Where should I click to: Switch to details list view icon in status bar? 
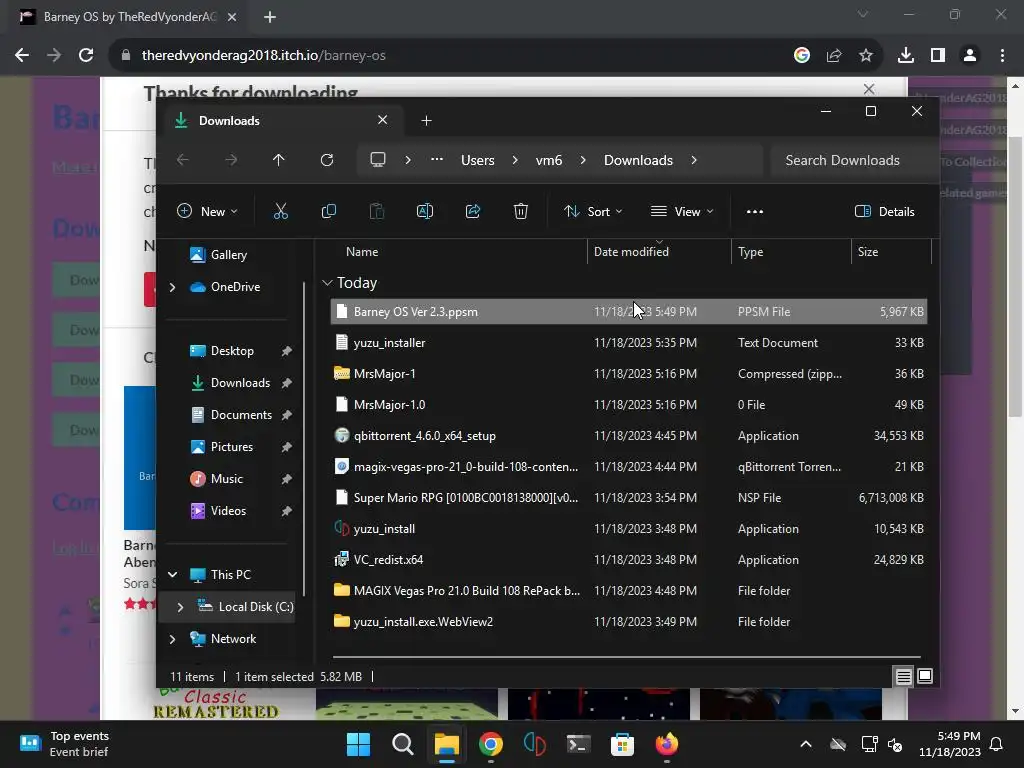[x=903, y=677]
